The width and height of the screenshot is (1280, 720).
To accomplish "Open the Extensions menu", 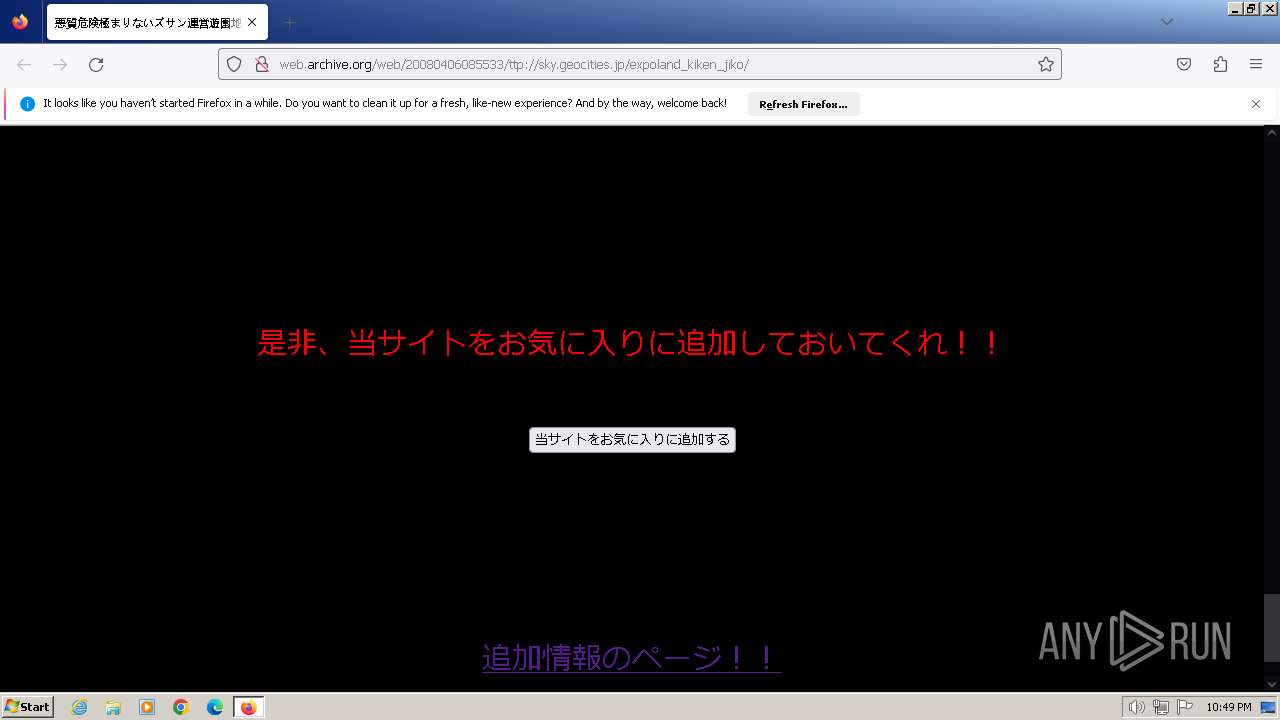I will [1220, 64].
